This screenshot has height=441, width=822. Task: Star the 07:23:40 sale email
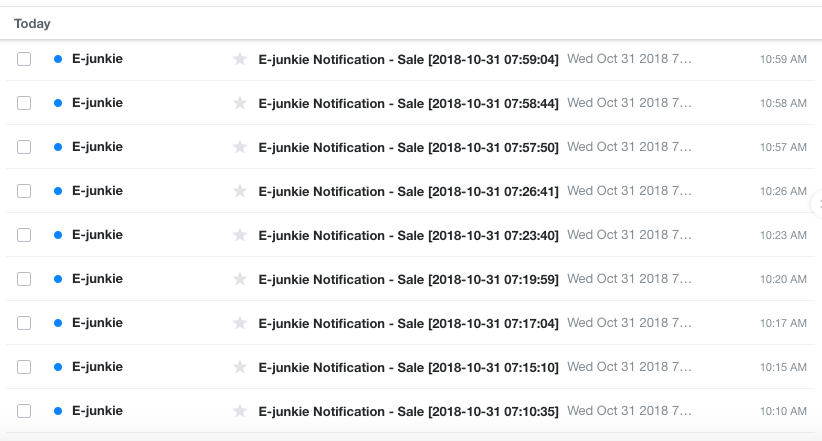(x=239, y=235)
